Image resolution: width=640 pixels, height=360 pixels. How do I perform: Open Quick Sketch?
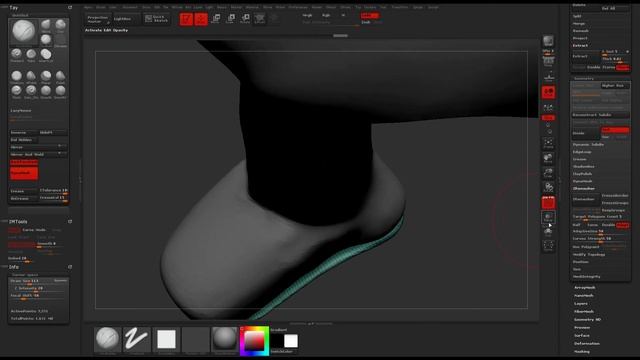click(x=157, y=19)
